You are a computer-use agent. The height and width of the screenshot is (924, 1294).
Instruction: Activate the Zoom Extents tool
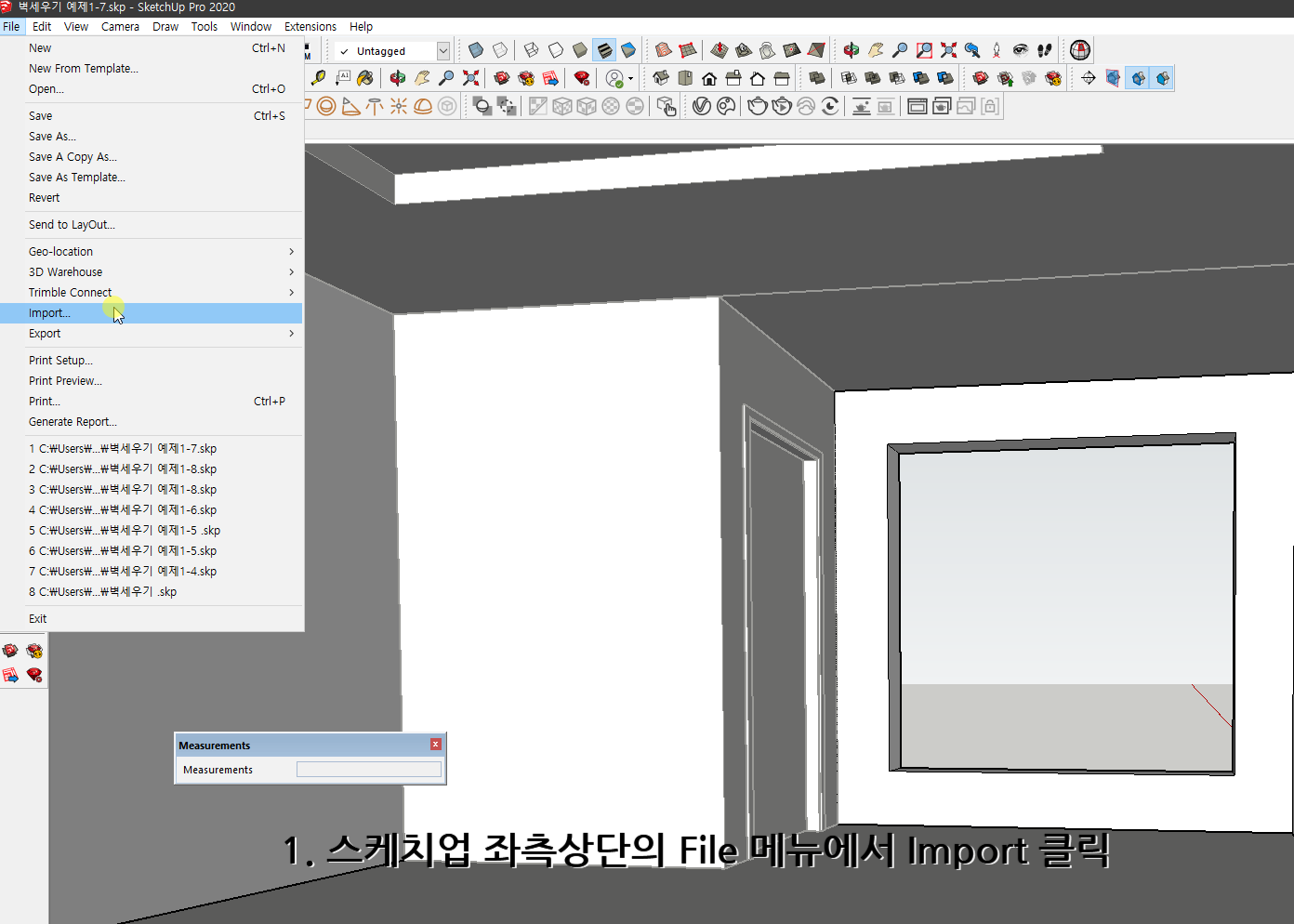[x=948, y=49]
